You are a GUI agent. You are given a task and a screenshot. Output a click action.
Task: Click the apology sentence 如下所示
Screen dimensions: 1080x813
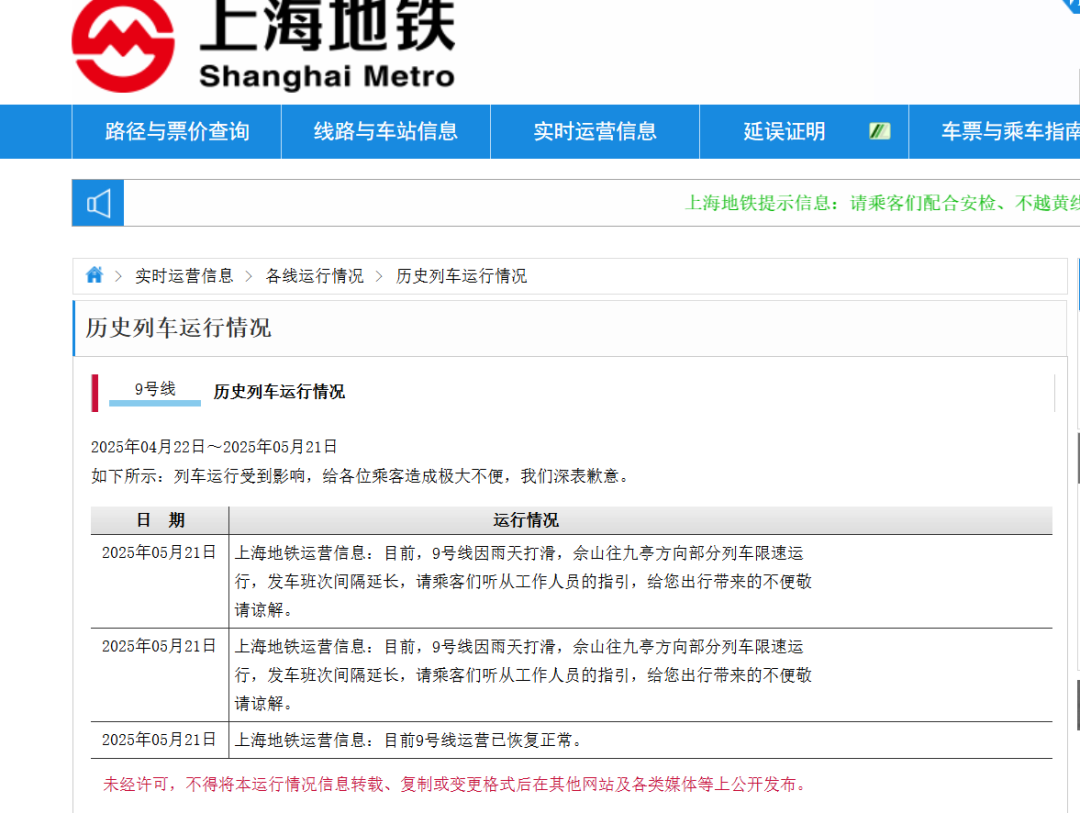point(361,476)
